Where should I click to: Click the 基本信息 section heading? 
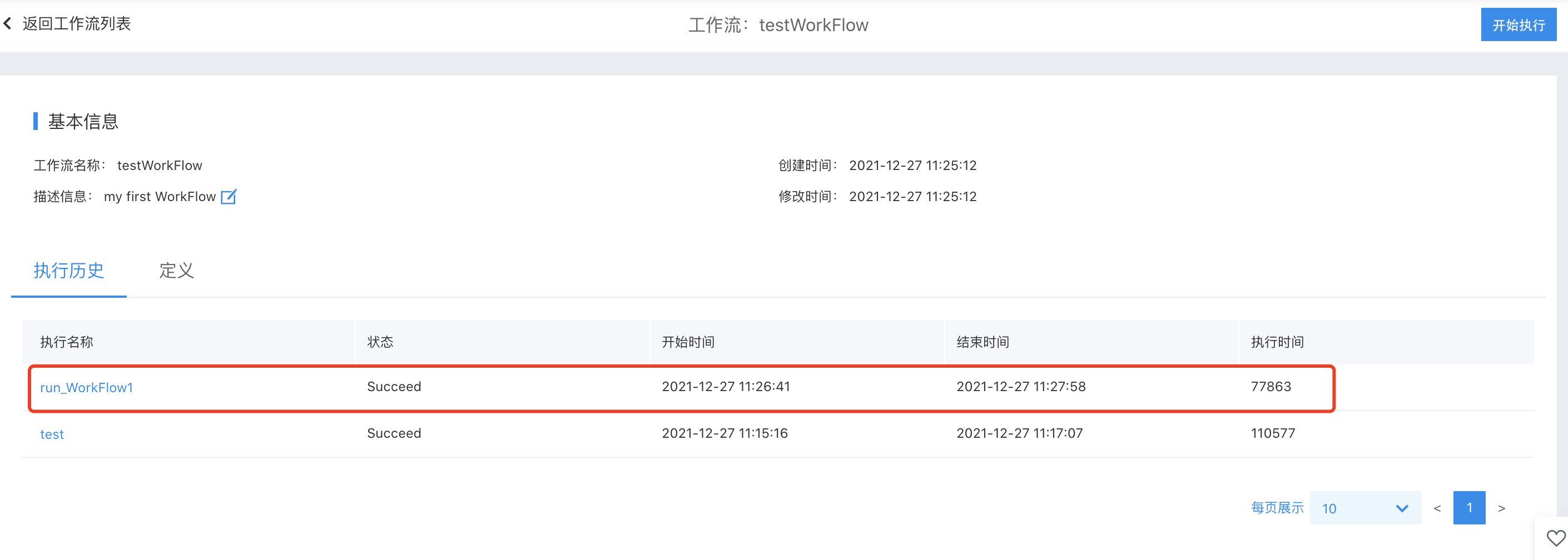83,122
